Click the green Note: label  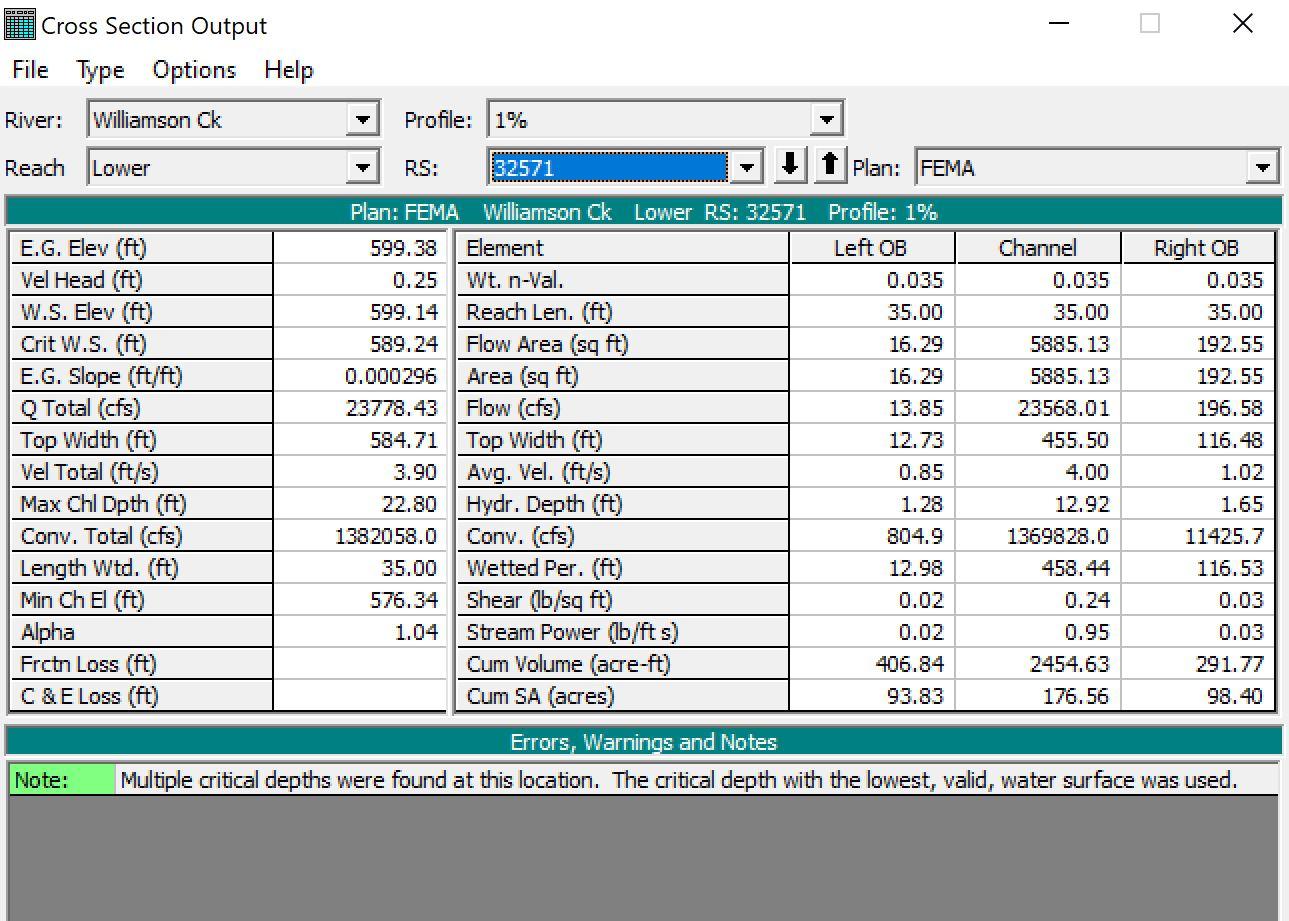click(62, 780)
